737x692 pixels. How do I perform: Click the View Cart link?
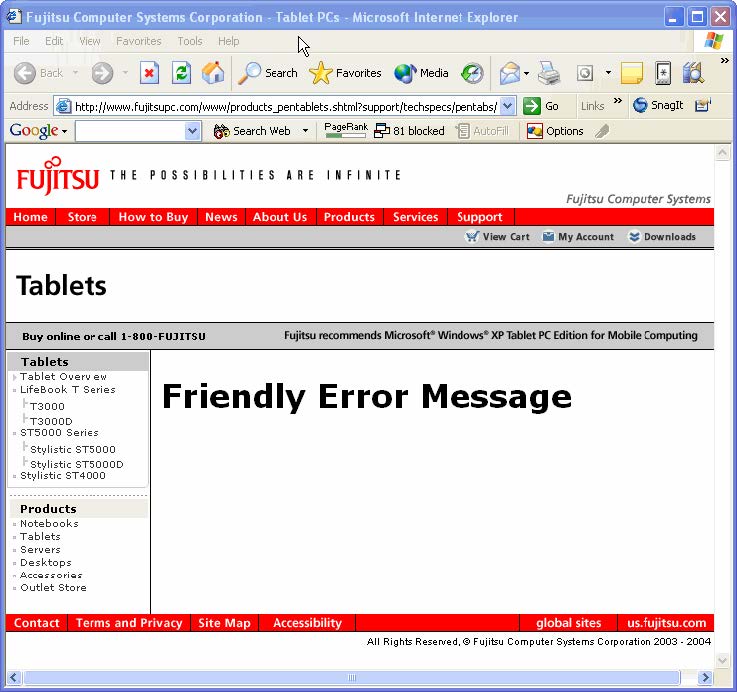pos(497,237)
